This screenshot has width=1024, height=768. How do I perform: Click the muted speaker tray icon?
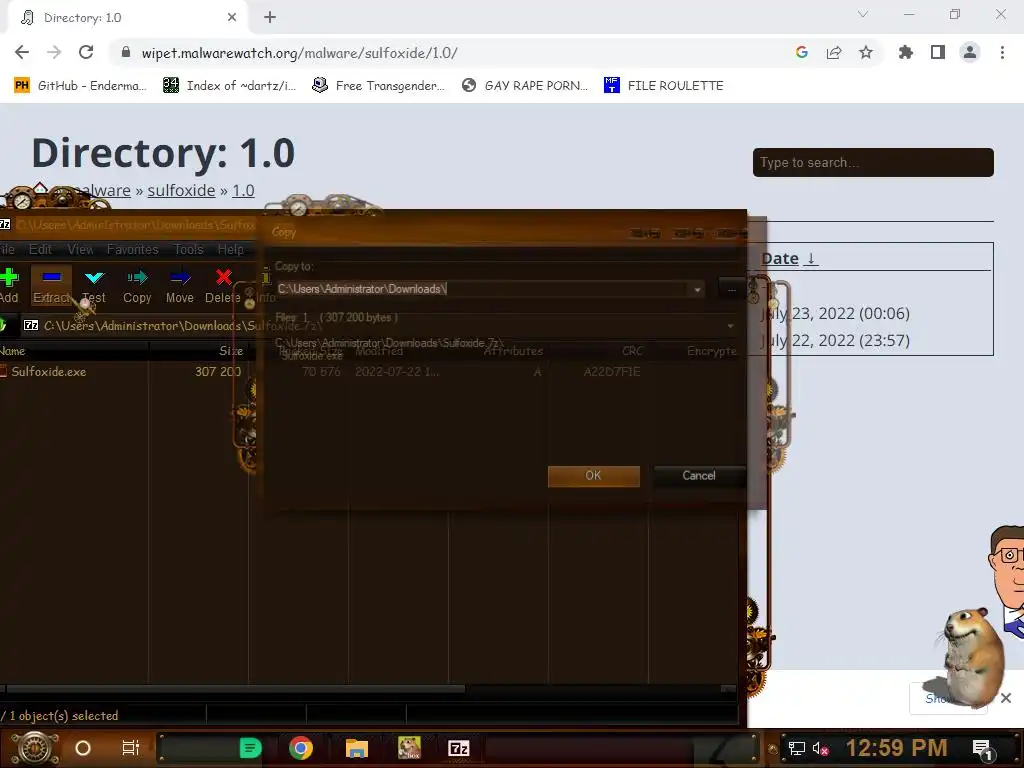tap(820, 749)
